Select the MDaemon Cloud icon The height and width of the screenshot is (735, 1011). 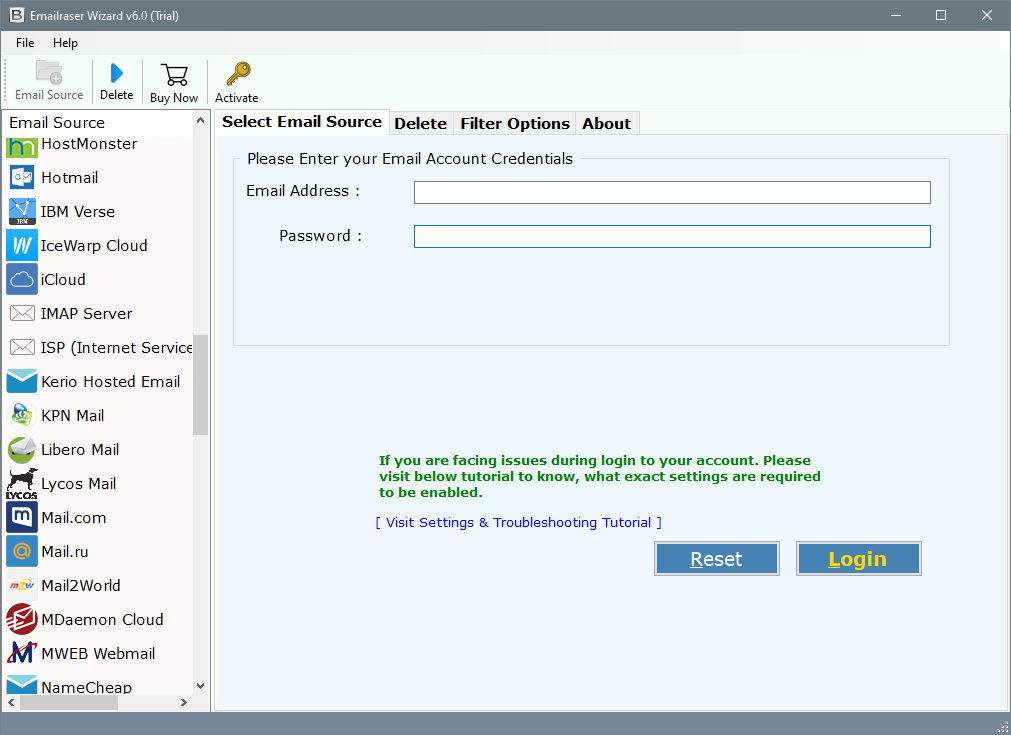22,620
